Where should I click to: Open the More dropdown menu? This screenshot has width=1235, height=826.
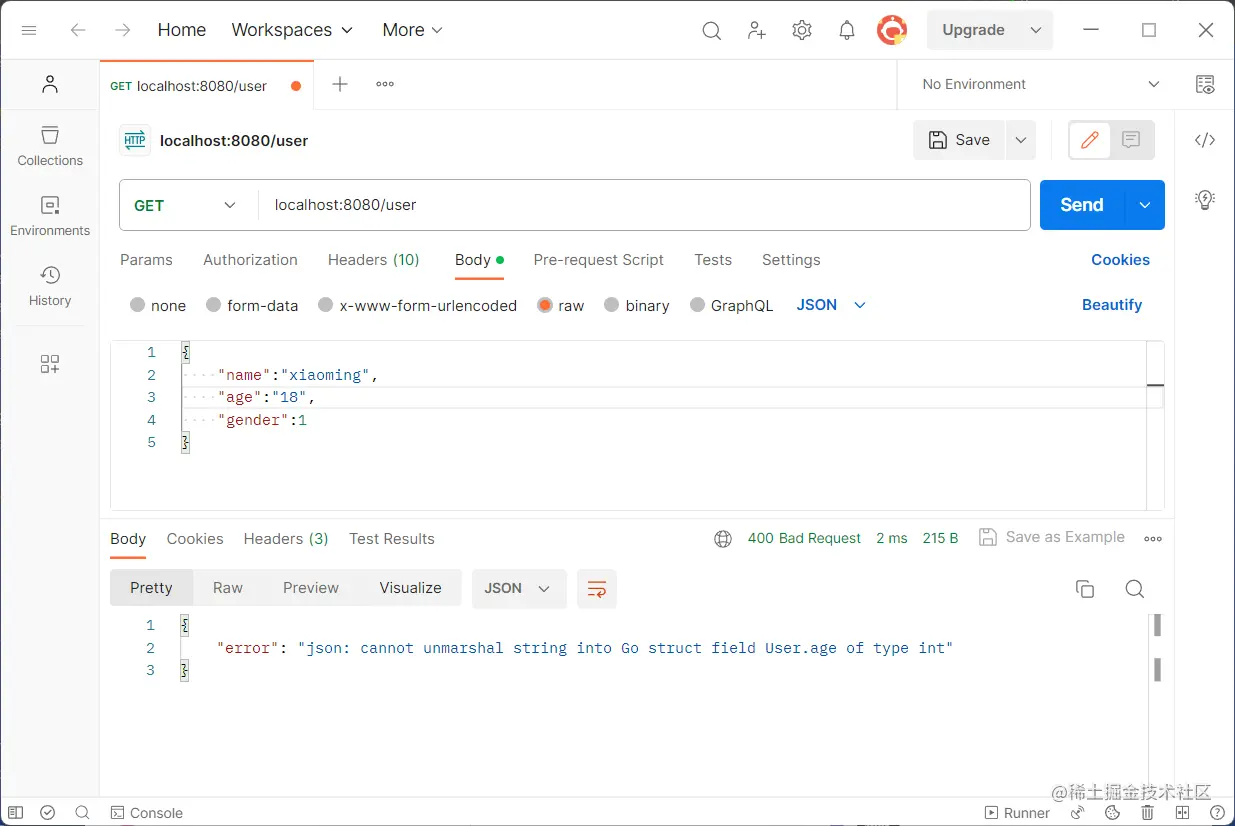tap(412, 30)
